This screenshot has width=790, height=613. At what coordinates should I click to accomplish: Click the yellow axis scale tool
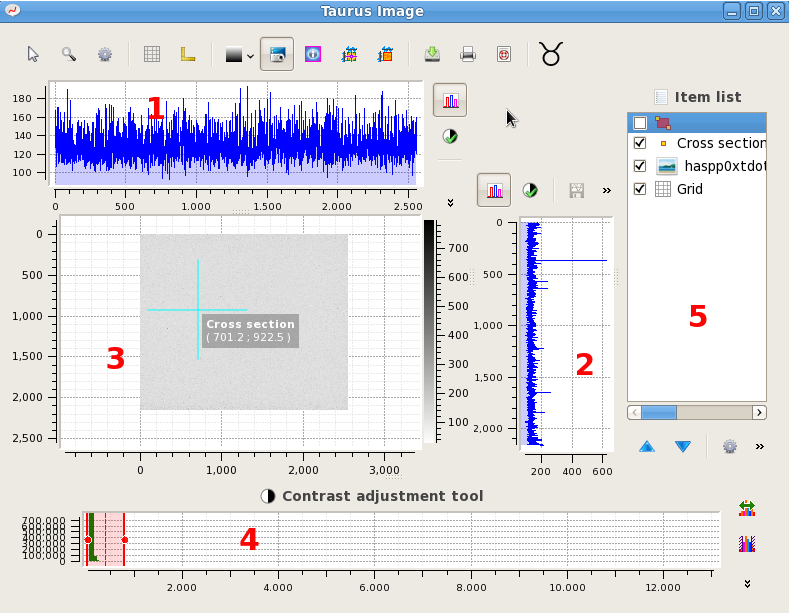pos(187,54)
